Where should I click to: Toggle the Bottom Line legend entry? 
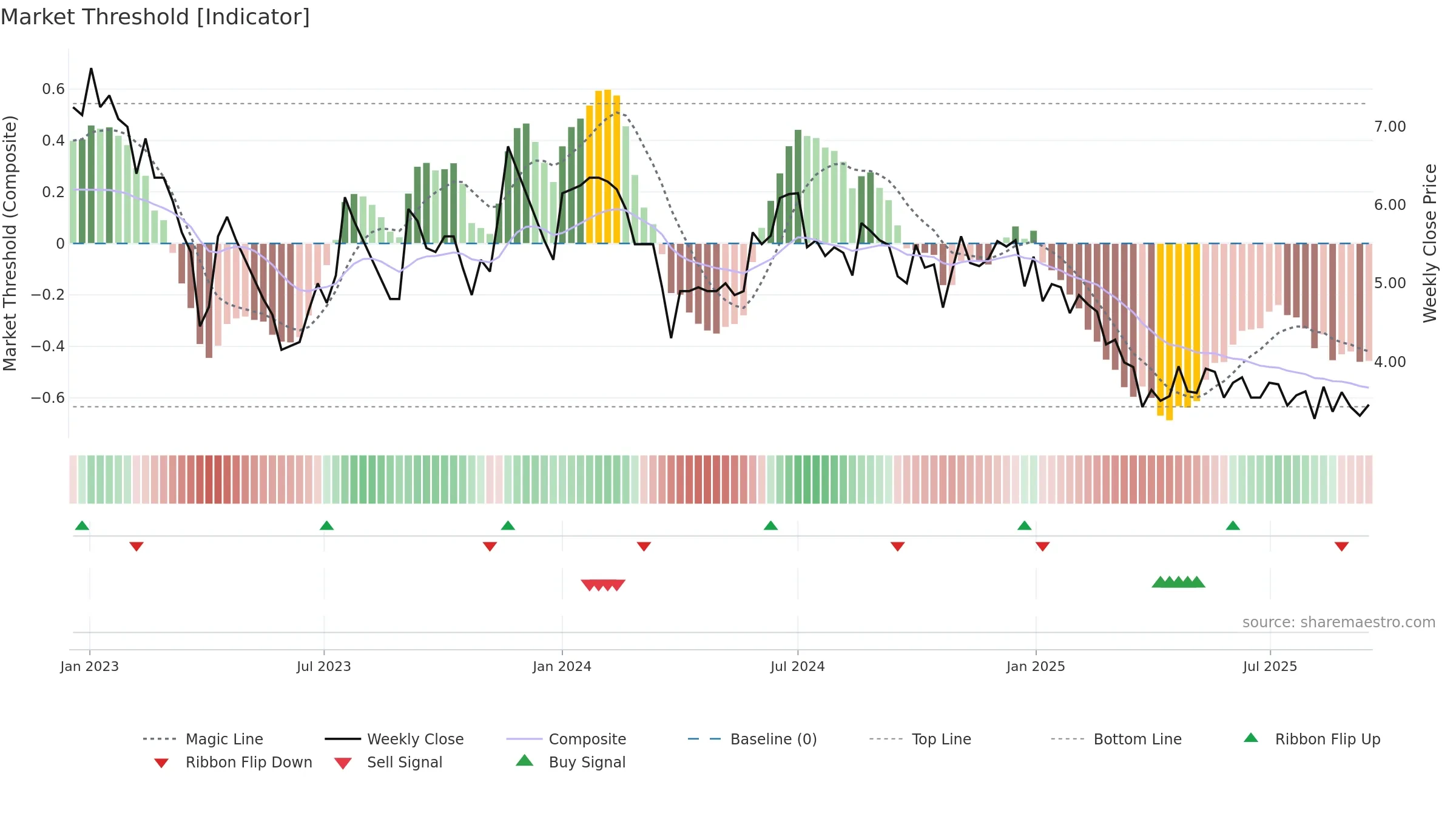click(1116, 739)
